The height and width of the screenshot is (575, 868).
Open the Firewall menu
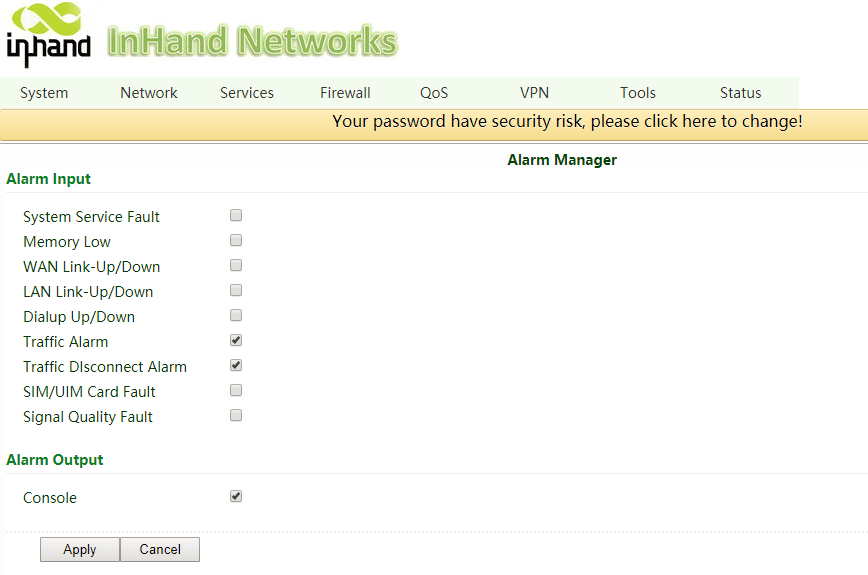pos(345,93)
